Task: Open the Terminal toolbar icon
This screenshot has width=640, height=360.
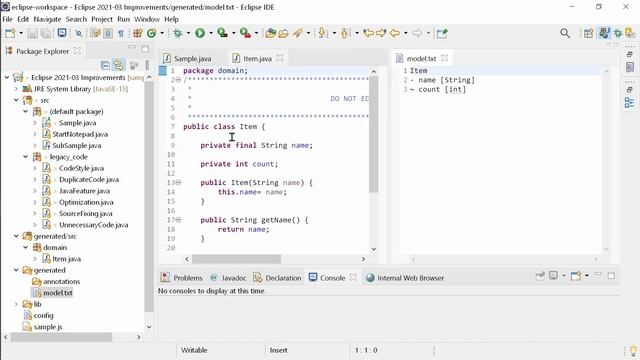Action: coord(62,33)
